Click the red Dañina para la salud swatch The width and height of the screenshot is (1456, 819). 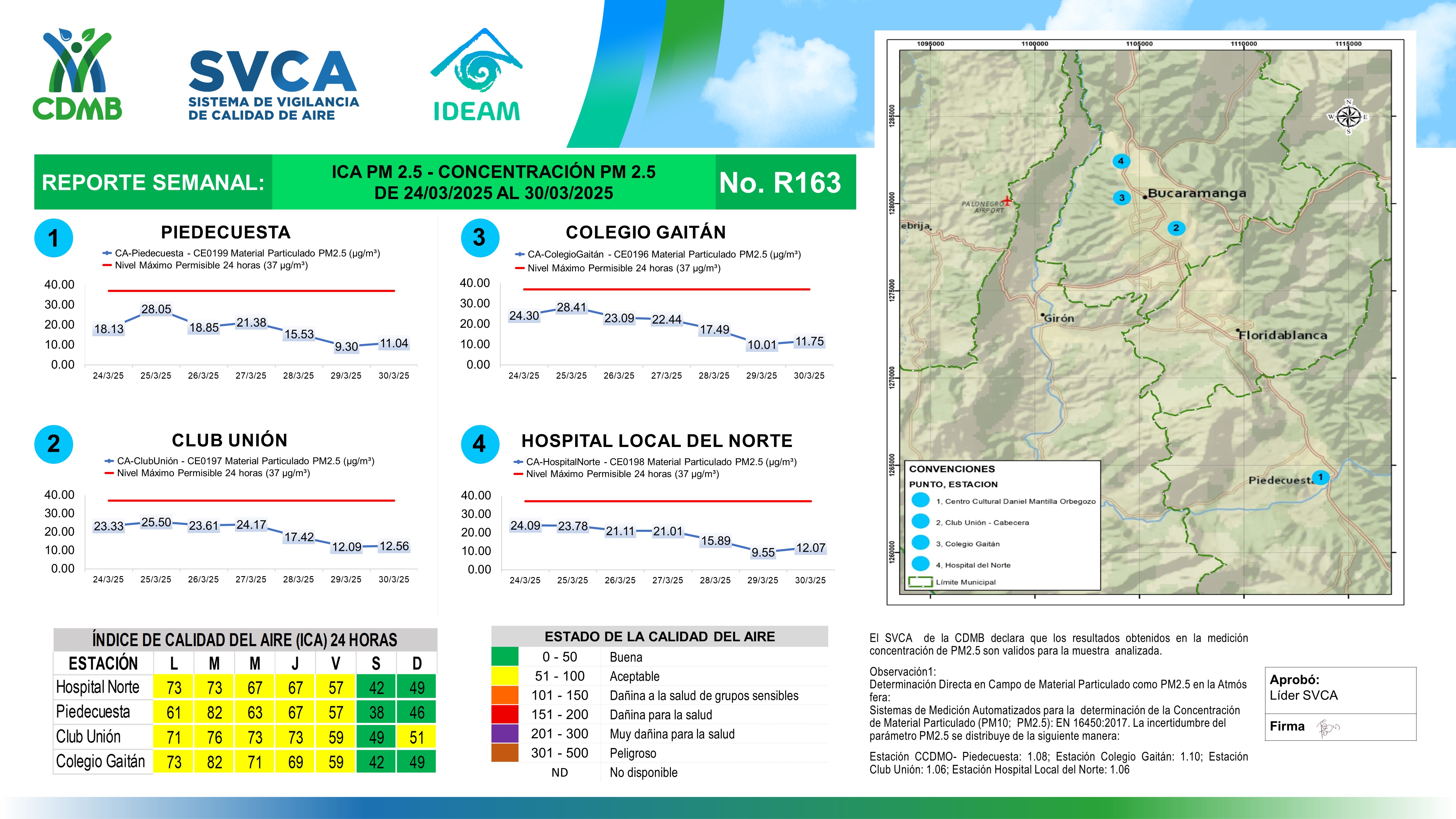505,715
